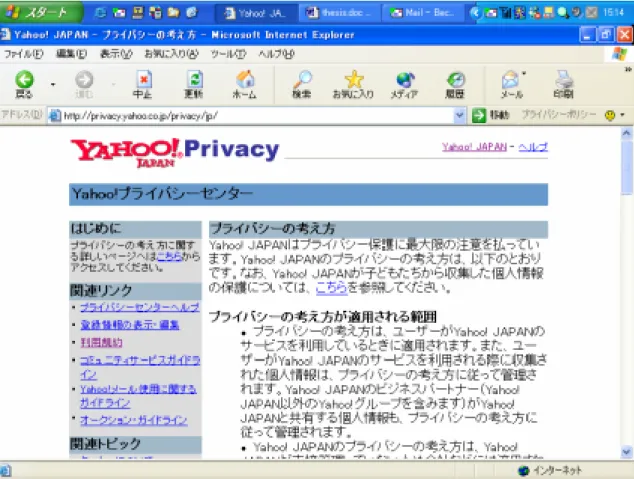Viewport: 634px width, 479px height.
Task: Open オークション・ガイドライン sidebar link
Action: coord(133,420)
